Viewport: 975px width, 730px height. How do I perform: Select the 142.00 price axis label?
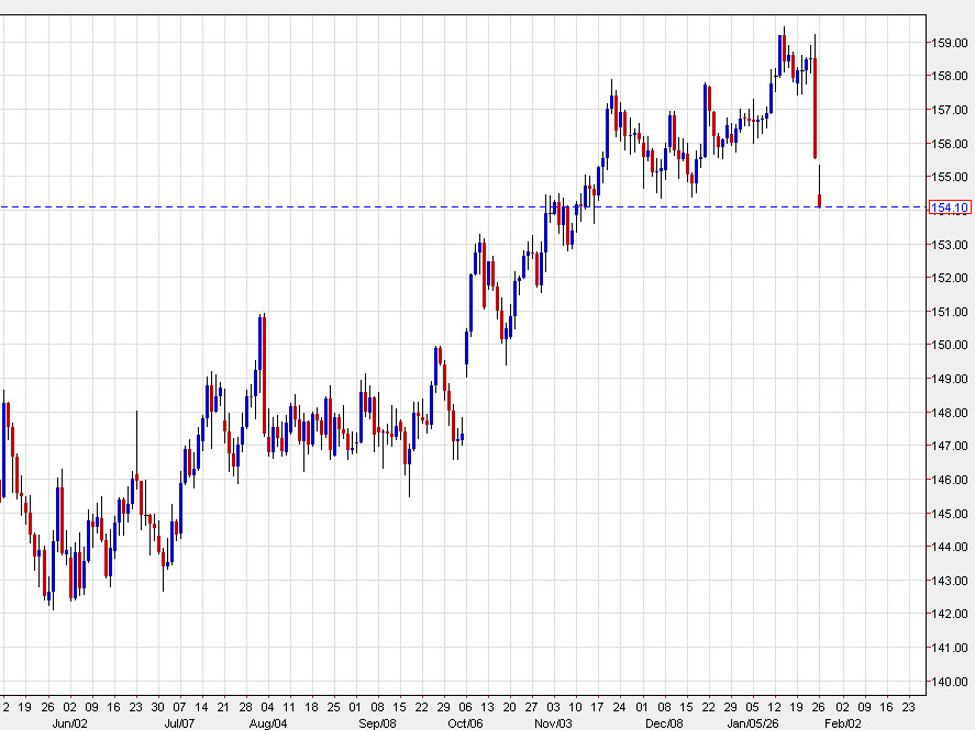coord(949,615)
